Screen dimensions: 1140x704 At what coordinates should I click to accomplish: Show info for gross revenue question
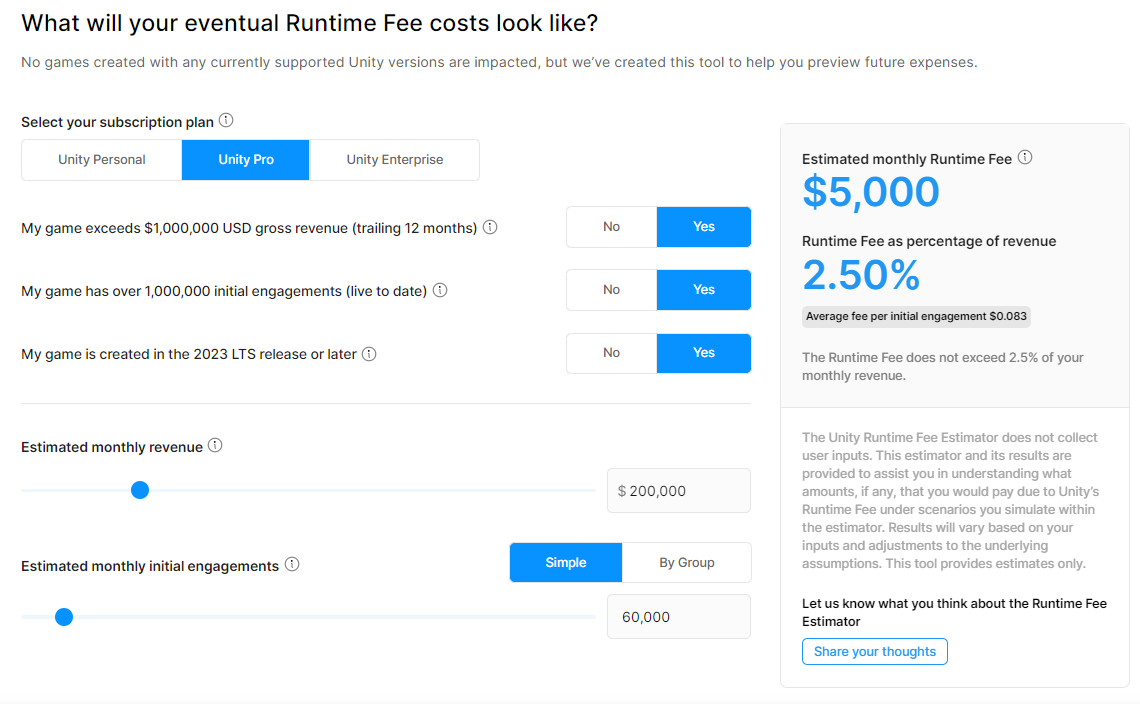[x=490, y=227]
